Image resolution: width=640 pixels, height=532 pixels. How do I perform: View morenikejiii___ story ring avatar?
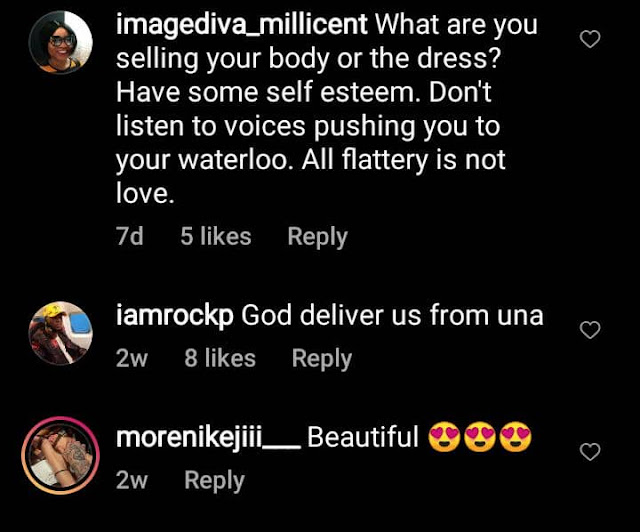[x=60, y=456]
